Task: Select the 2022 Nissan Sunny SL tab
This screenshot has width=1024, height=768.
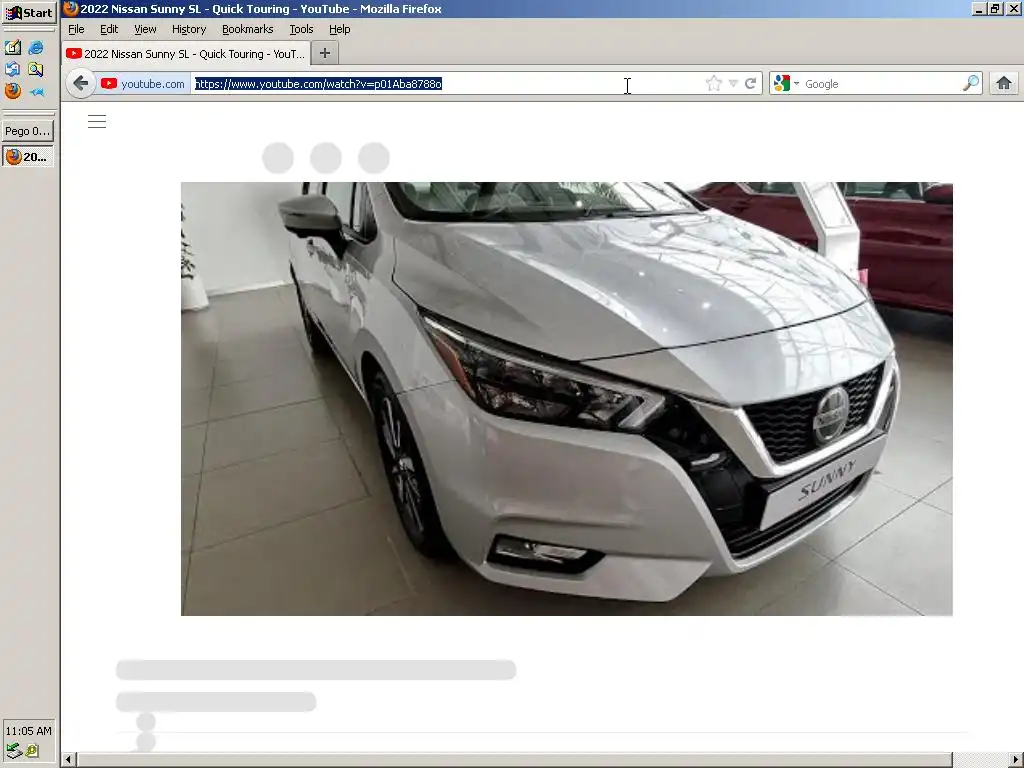Action: coord(186,54)
